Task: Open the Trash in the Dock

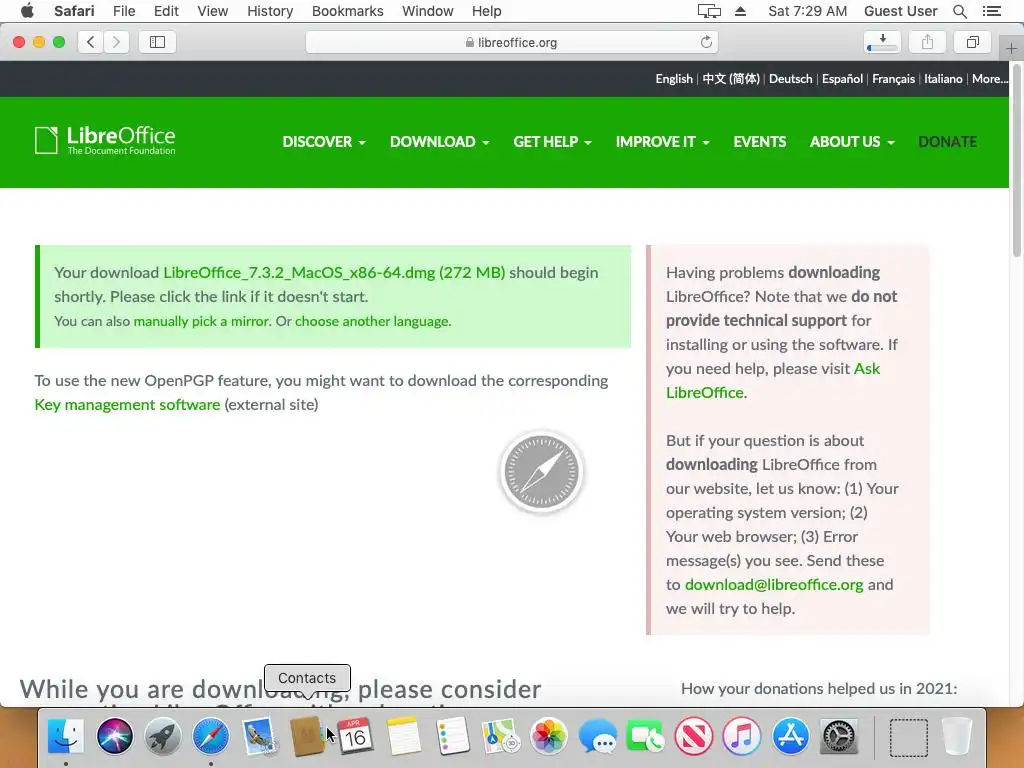Action: tap(957, 736)
